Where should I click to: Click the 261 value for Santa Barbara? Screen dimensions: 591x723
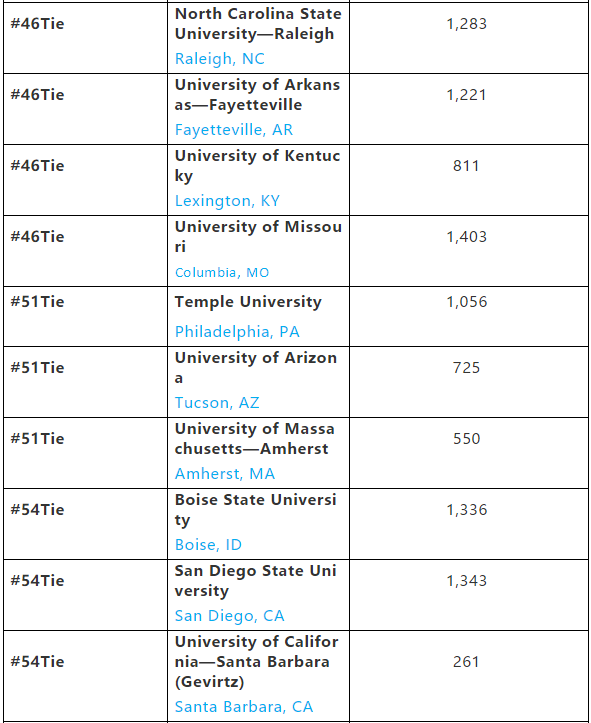coord(466,662)
